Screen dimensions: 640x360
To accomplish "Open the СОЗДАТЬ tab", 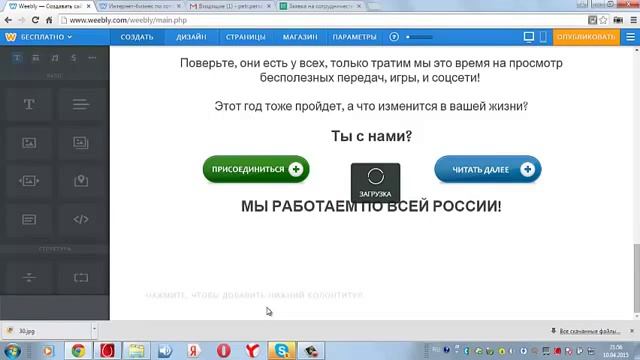I will coord(137,37).
